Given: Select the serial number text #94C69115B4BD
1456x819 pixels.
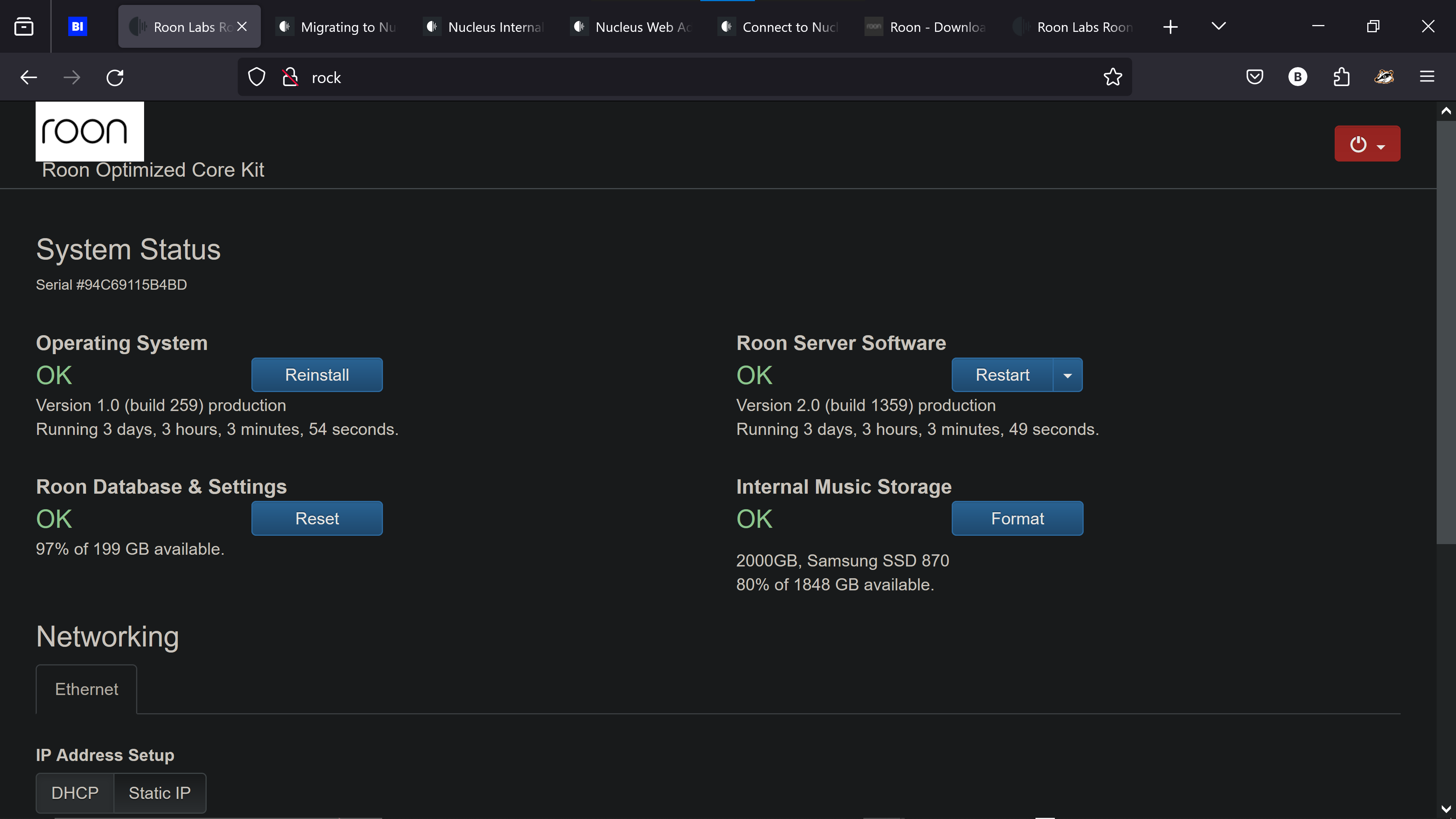Looking at the screenshot, I should [132, 285].
